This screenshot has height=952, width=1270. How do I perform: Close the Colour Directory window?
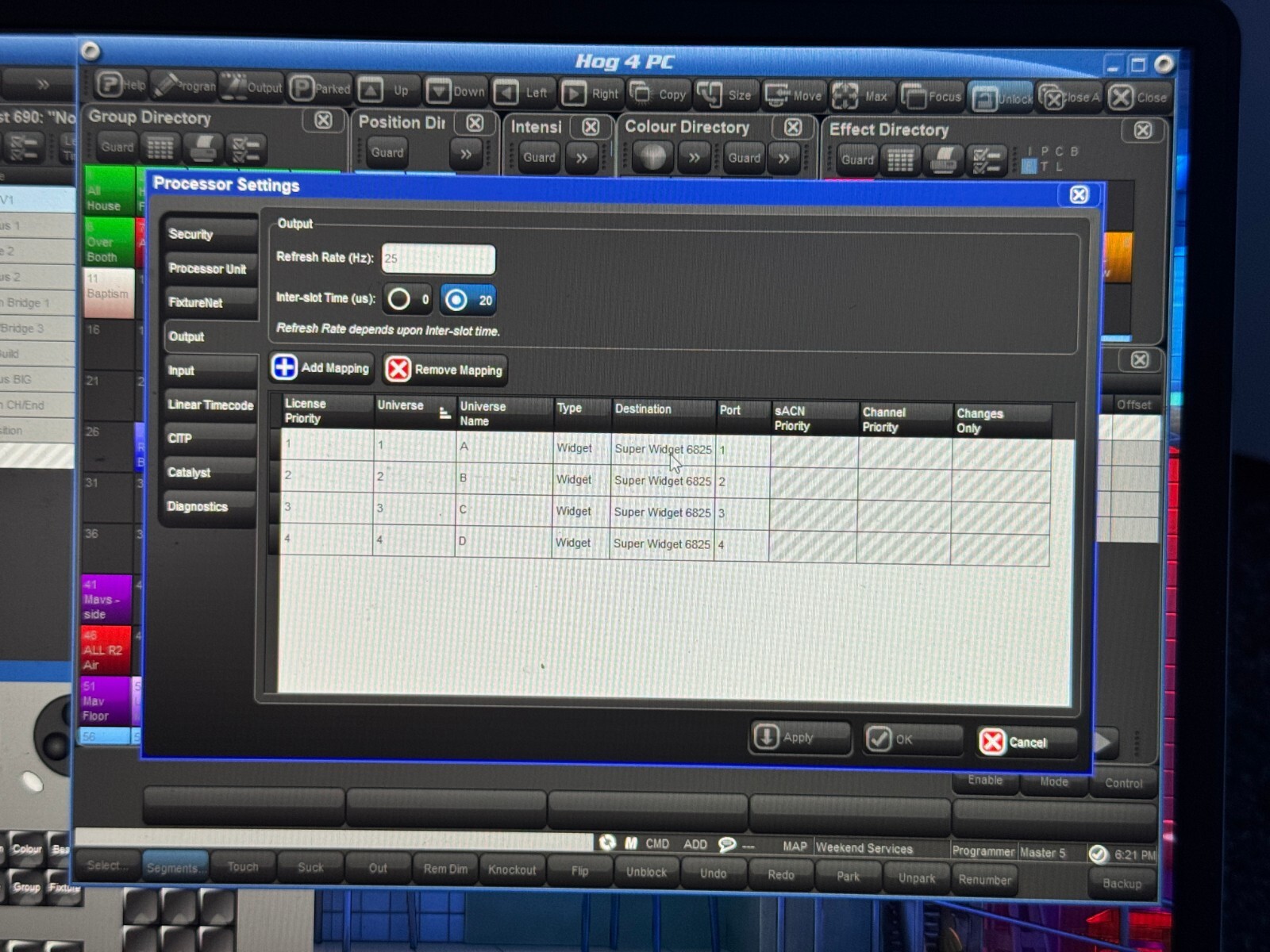click(793, 127)
